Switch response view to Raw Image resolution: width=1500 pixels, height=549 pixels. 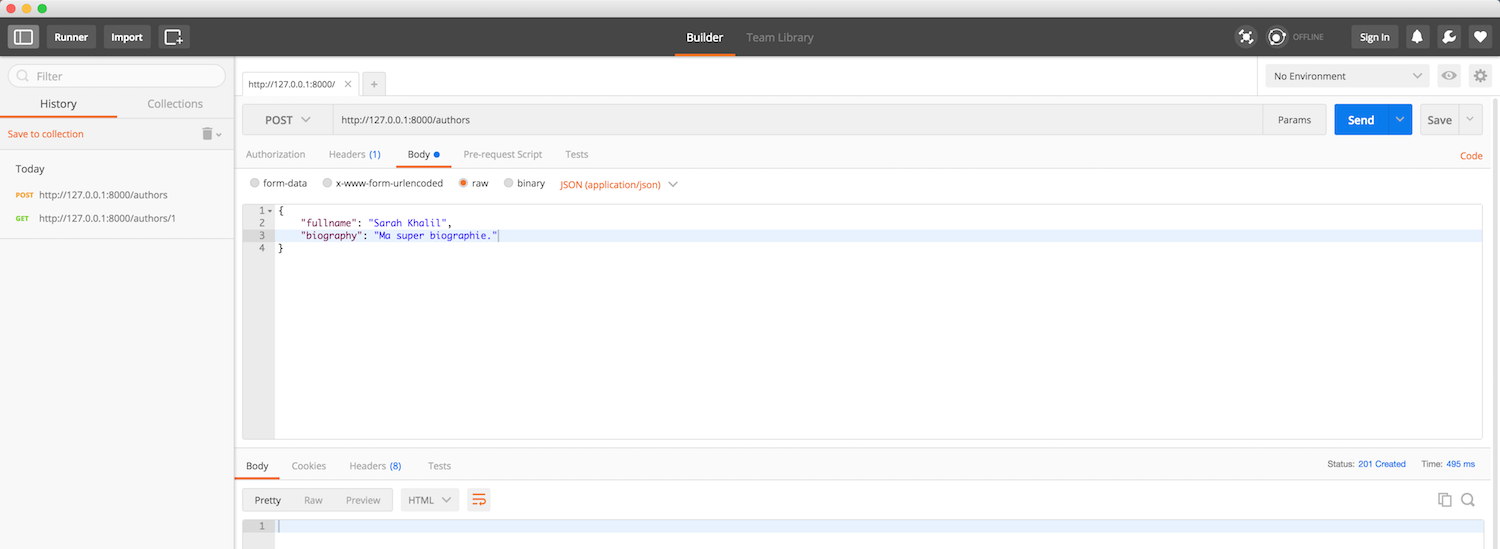tap(313, 500)
